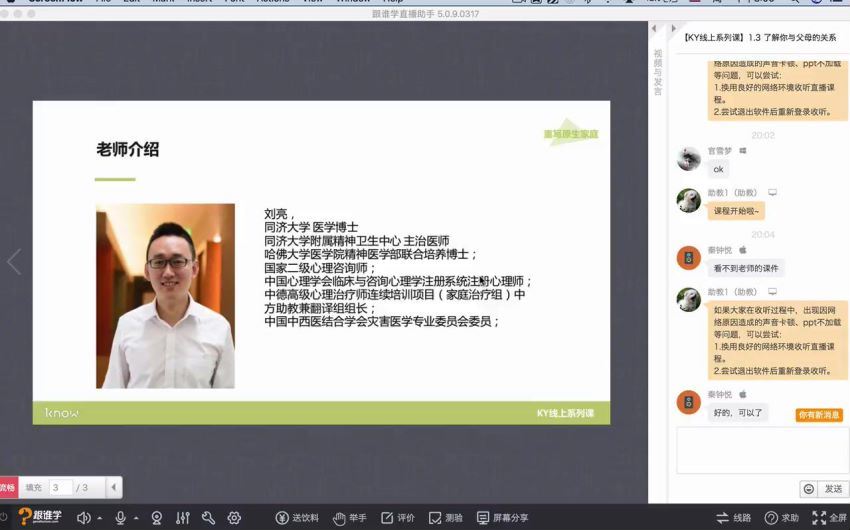
Task: Click teacher photo on the slide
Action: (x=165, y=296)
